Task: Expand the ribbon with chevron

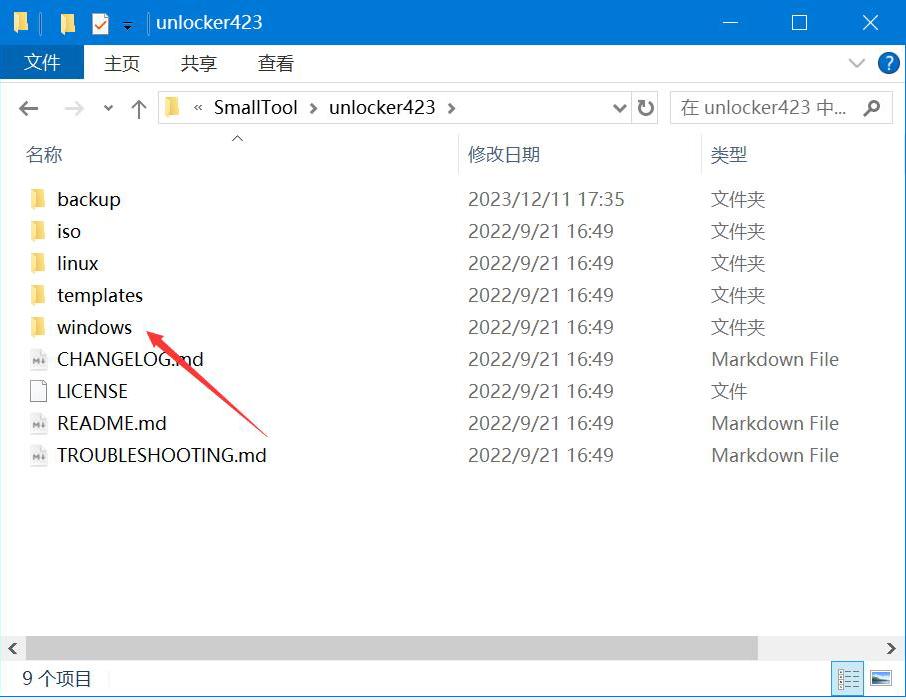Action: [856, 63]
